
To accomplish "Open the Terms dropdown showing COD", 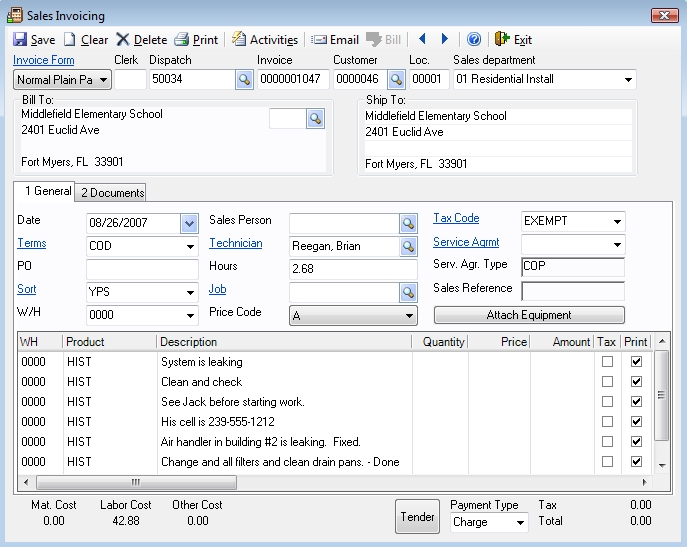I will click(190, 246).
